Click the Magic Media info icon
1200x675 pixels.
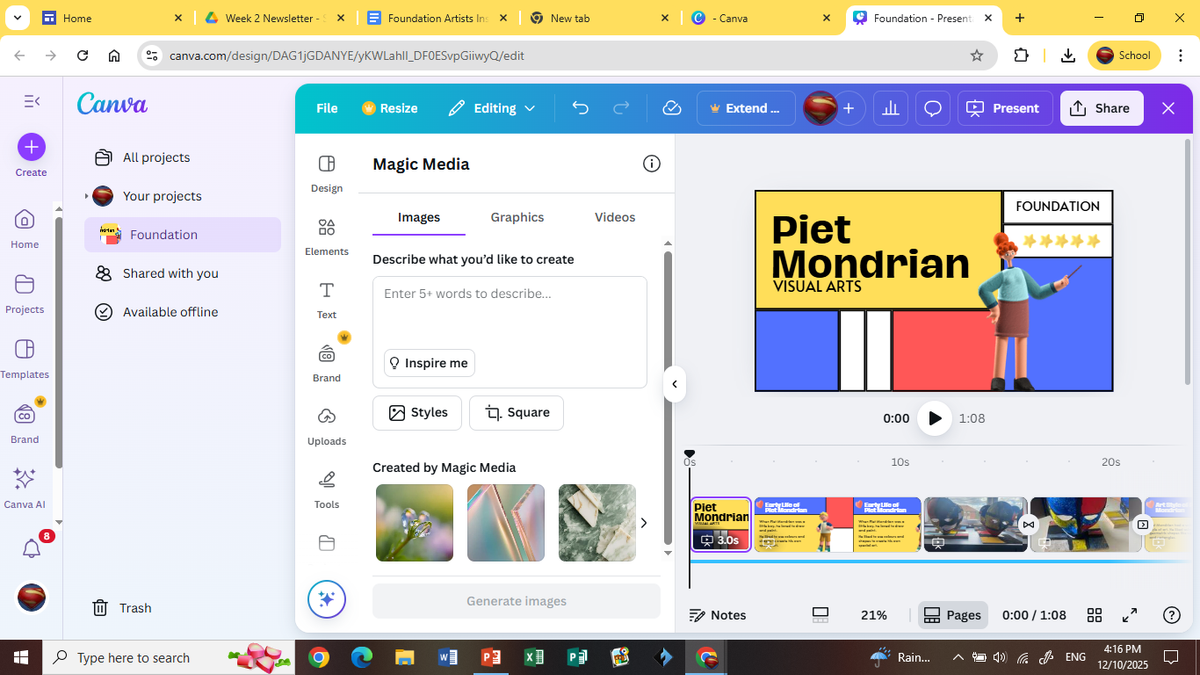[651, 164]
